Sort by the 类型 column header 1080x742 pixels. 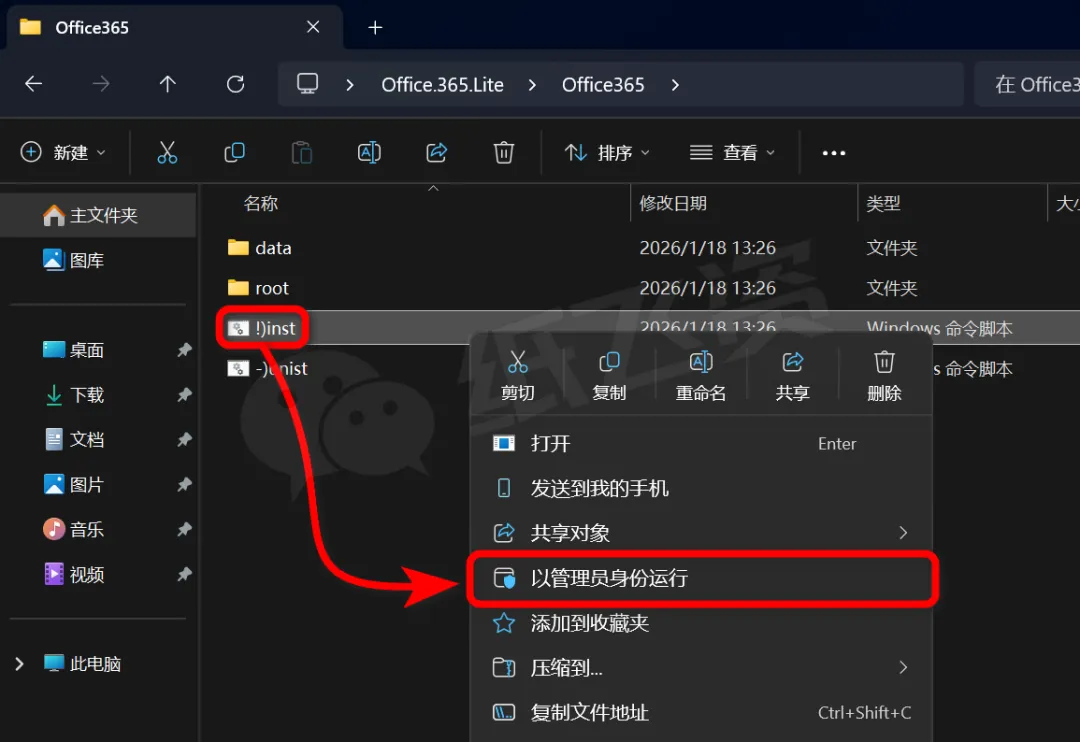pyautogui.click(x=883, y=203)
